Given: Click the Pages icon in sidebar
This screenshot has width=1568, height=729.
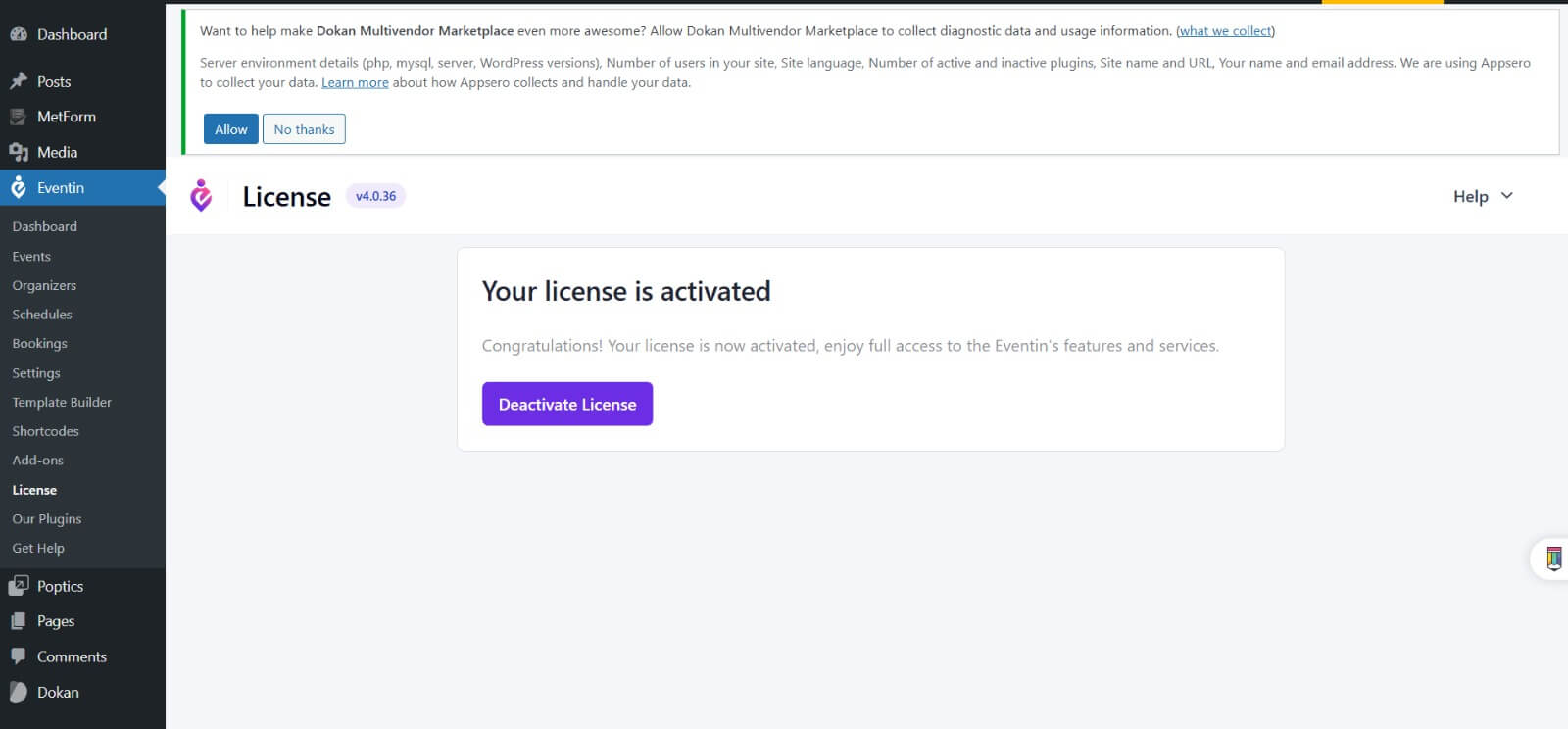Looking at the screenshot, I should tap(19, 621).
